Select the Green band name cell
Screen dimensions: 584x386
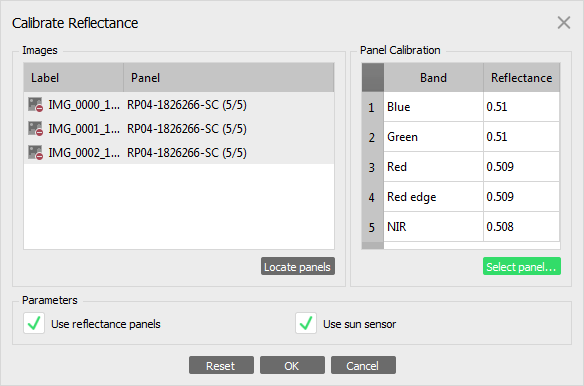tap(434, 137)
